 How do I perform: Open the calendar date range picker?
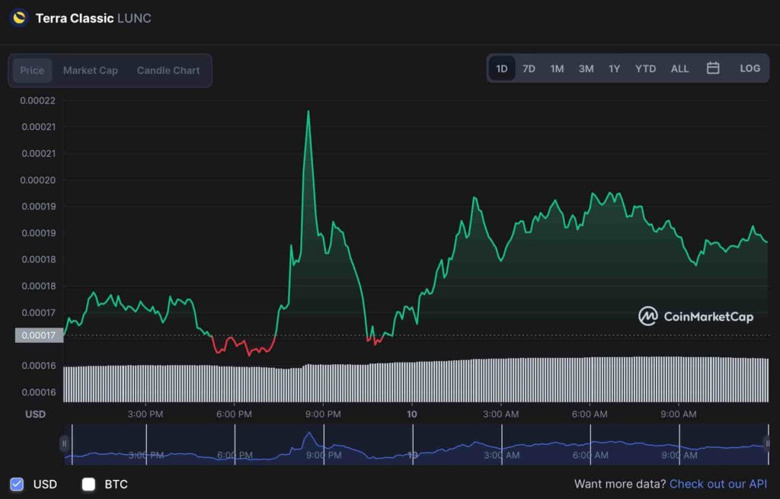coord(713,69)
